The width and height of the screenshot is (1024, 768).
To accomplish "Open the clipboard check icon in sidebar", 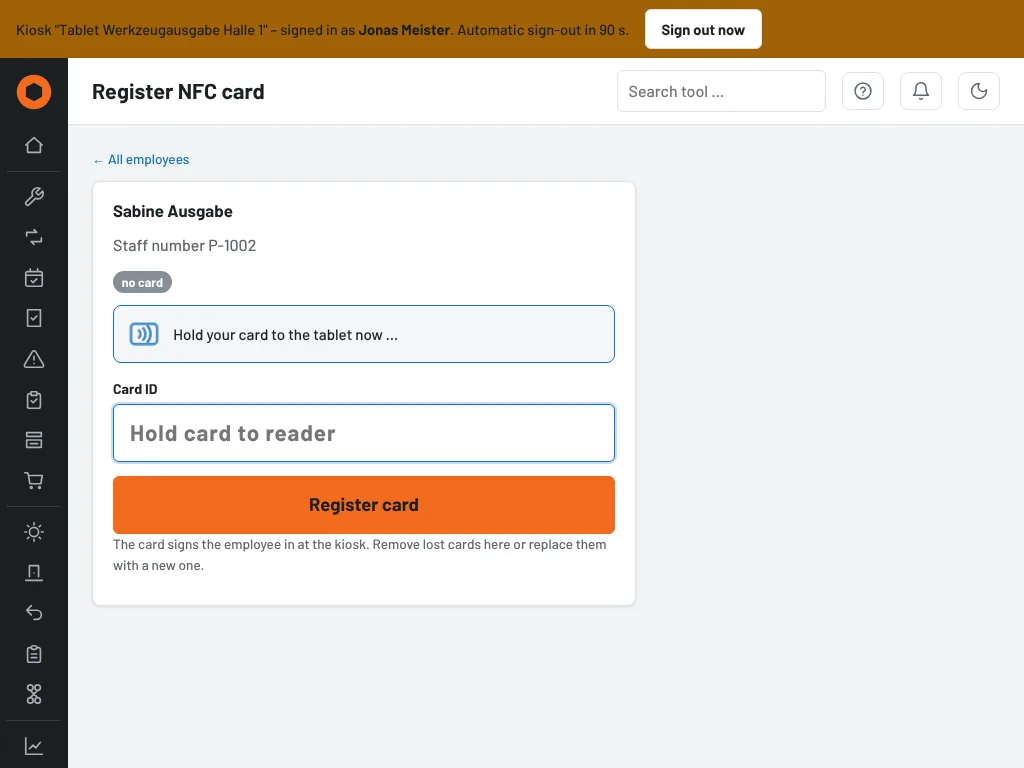I will [x=34, y=400].
